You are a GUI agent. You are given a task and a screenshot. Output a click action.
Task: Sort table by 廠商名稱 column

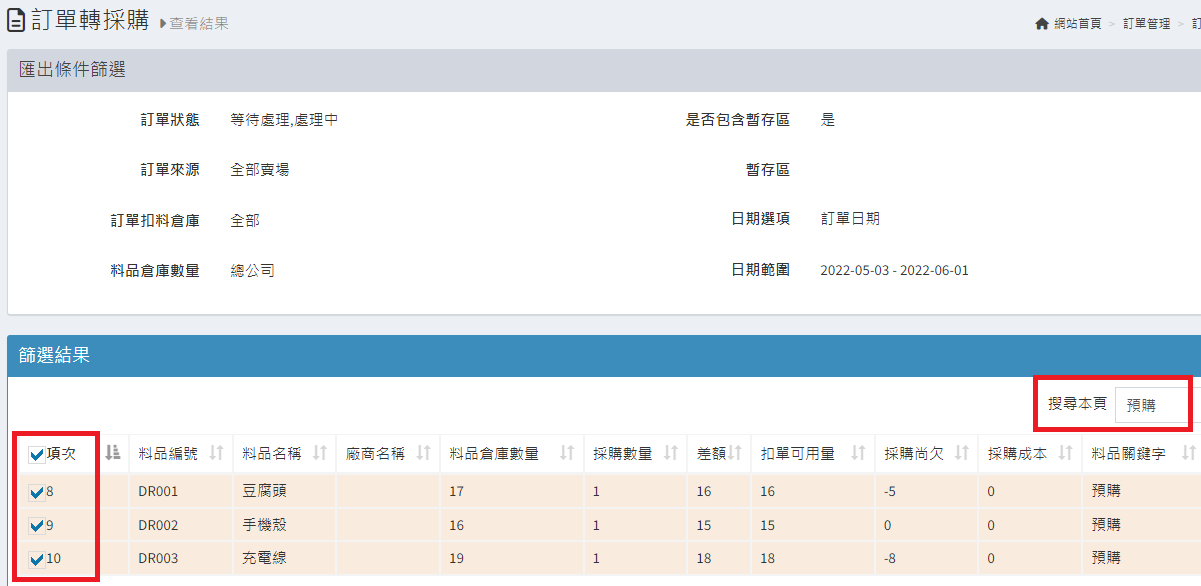click(x=423, y=453)
